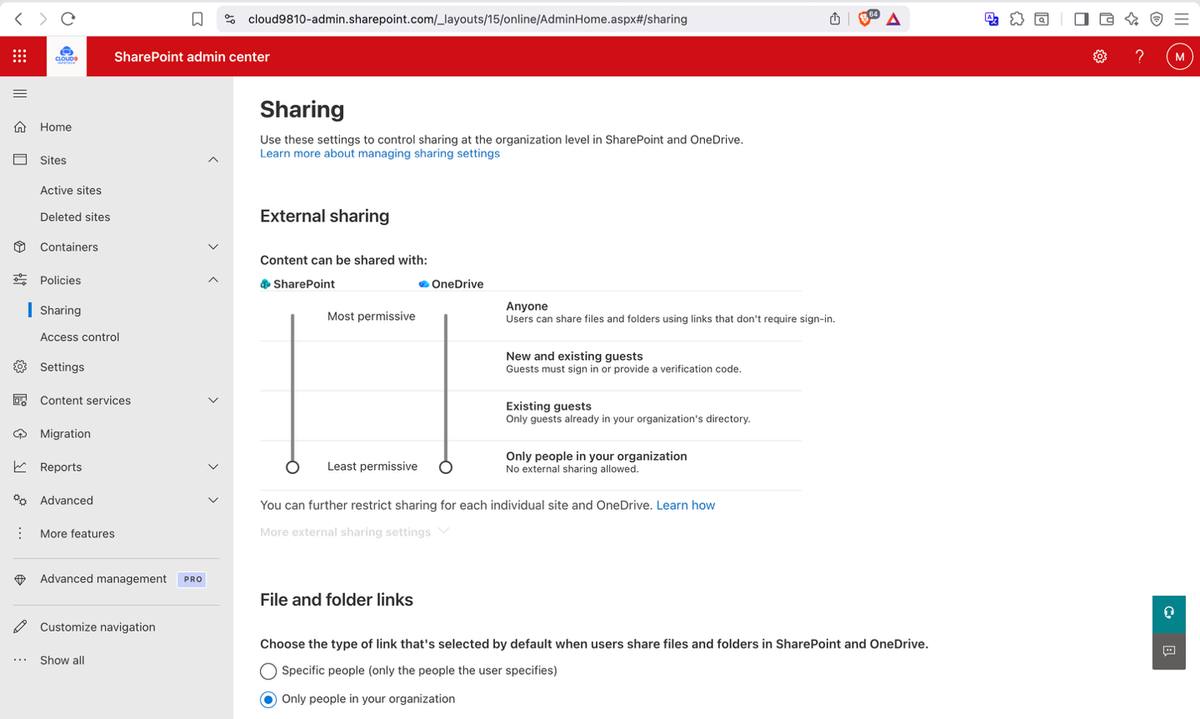This screenshot has width=1200, height=719.
Task: Open the feedback chat floating button
Action: [1169, 651]
